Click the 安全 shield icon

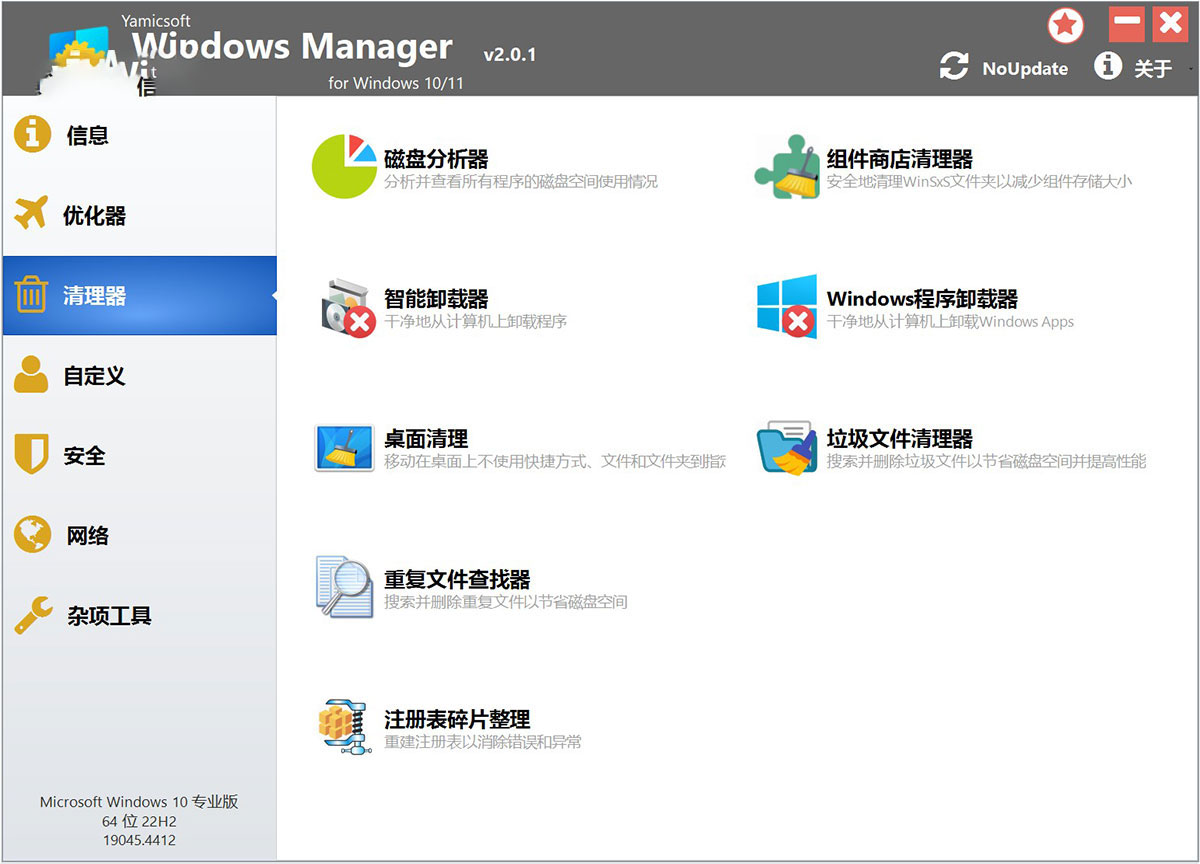coord(32,455)
